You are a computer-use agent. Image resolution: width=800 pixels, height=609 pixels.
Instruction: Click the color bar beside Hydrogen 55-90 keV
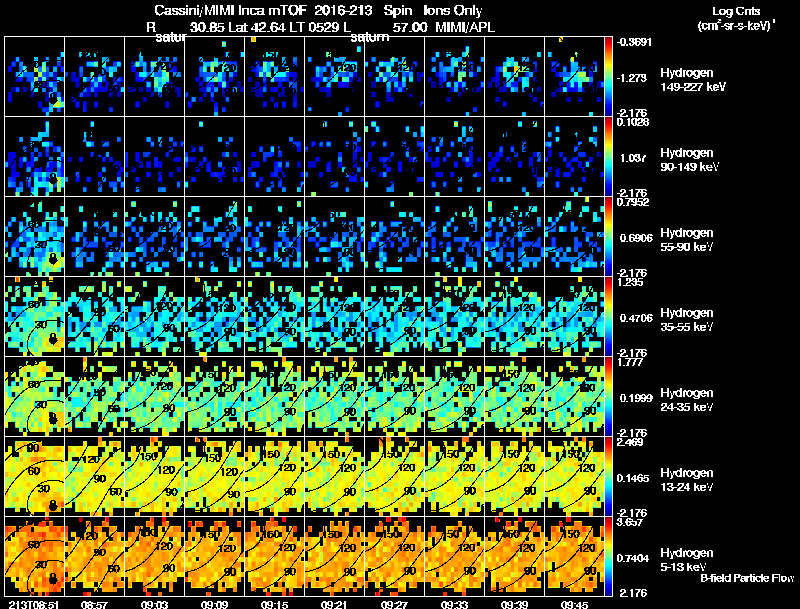click(608, 237)
